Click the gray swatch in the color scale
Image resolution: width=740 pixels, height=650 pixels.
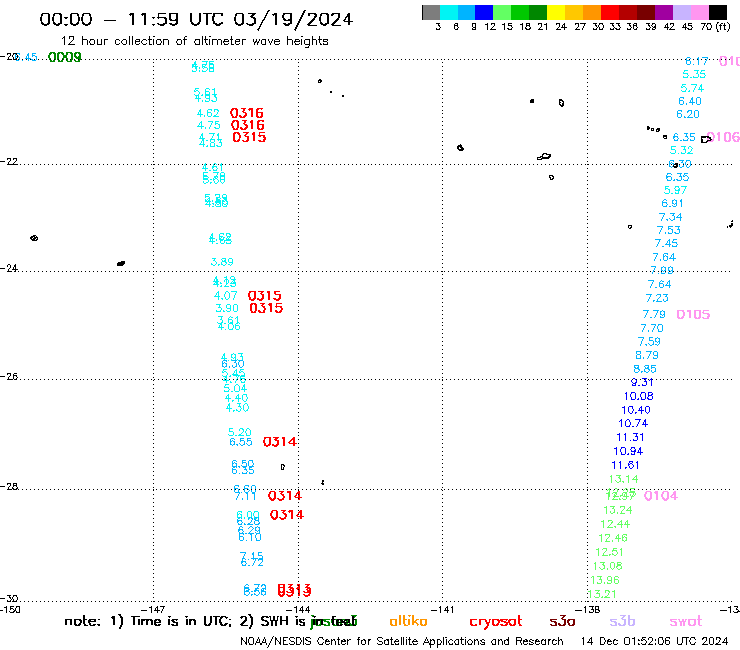tap(431, 12)
